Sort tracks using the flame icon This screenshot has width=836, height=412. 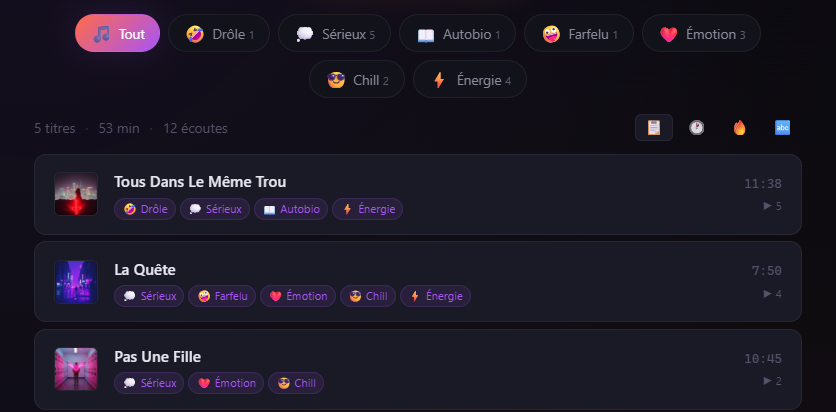point(740,128)
